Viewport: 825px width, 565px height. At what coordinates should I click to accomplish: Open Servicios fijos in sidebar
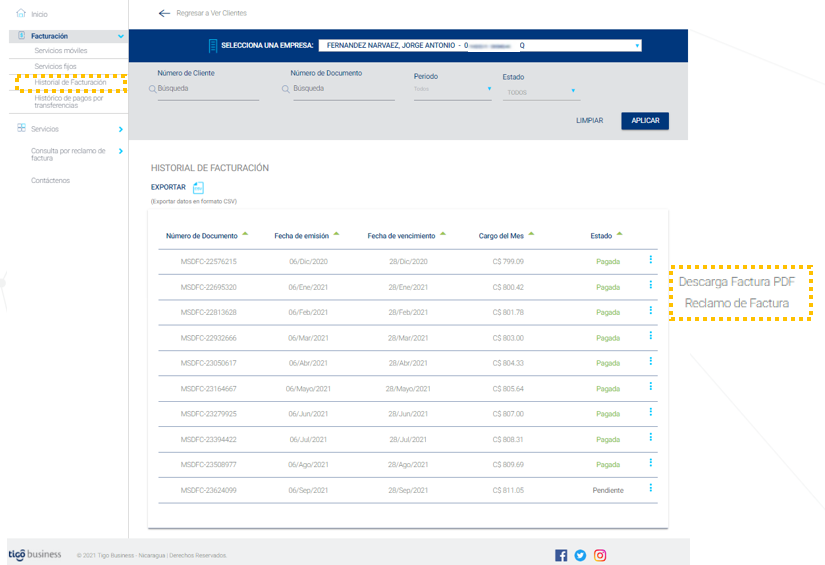coord(55,66)
